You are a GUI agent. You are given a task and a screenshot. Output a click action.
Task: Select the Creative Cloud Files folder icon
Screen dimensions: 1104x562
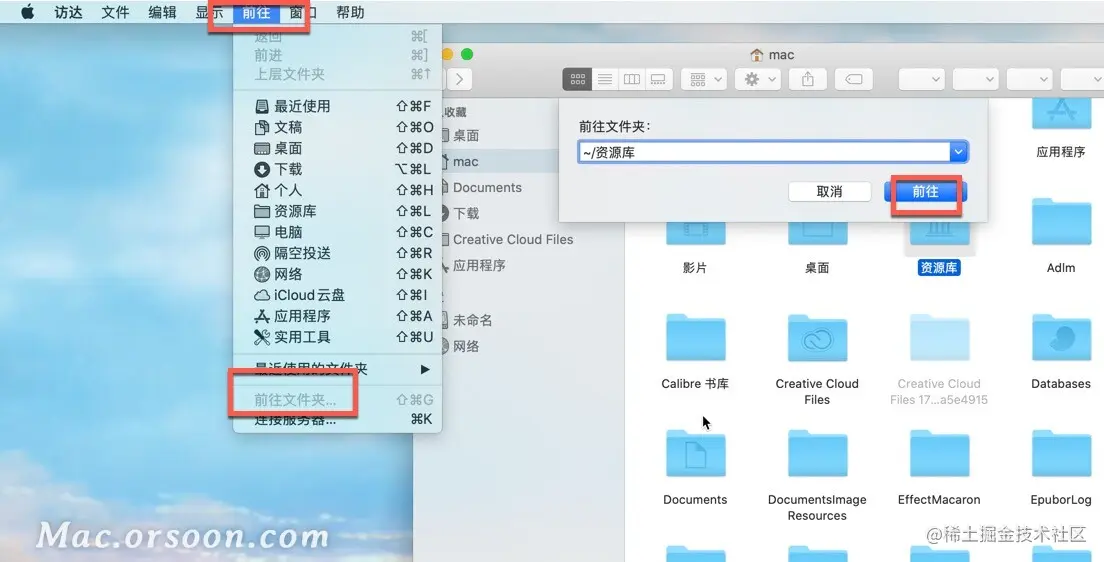click(x=817, y=339)
